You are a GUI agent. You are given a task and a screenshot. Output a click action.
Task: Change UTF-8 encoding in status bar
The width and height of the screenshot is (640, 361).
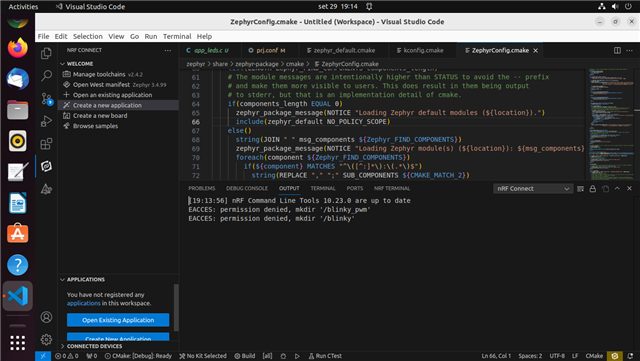click(x=557, y=356)
